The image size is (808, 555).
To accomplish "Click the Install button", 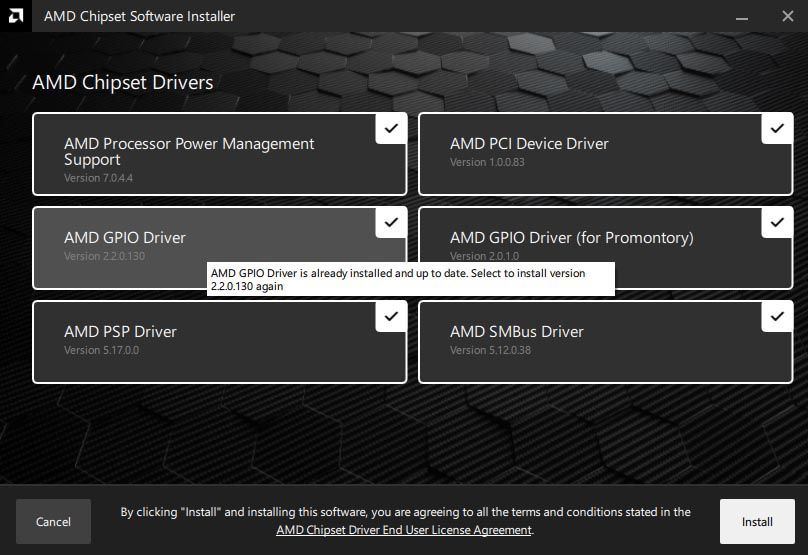I will [x=757, y=522].
